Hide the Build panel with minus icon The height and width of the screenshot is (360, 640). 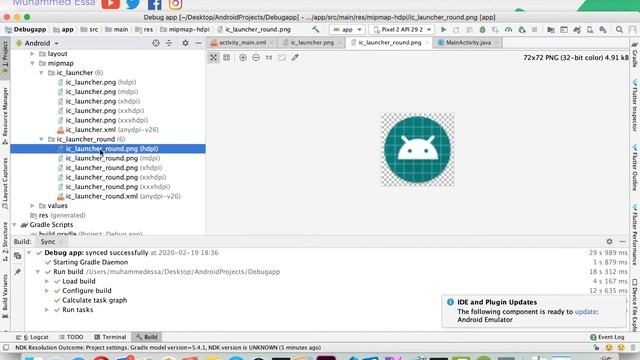[x=622, y=242]
